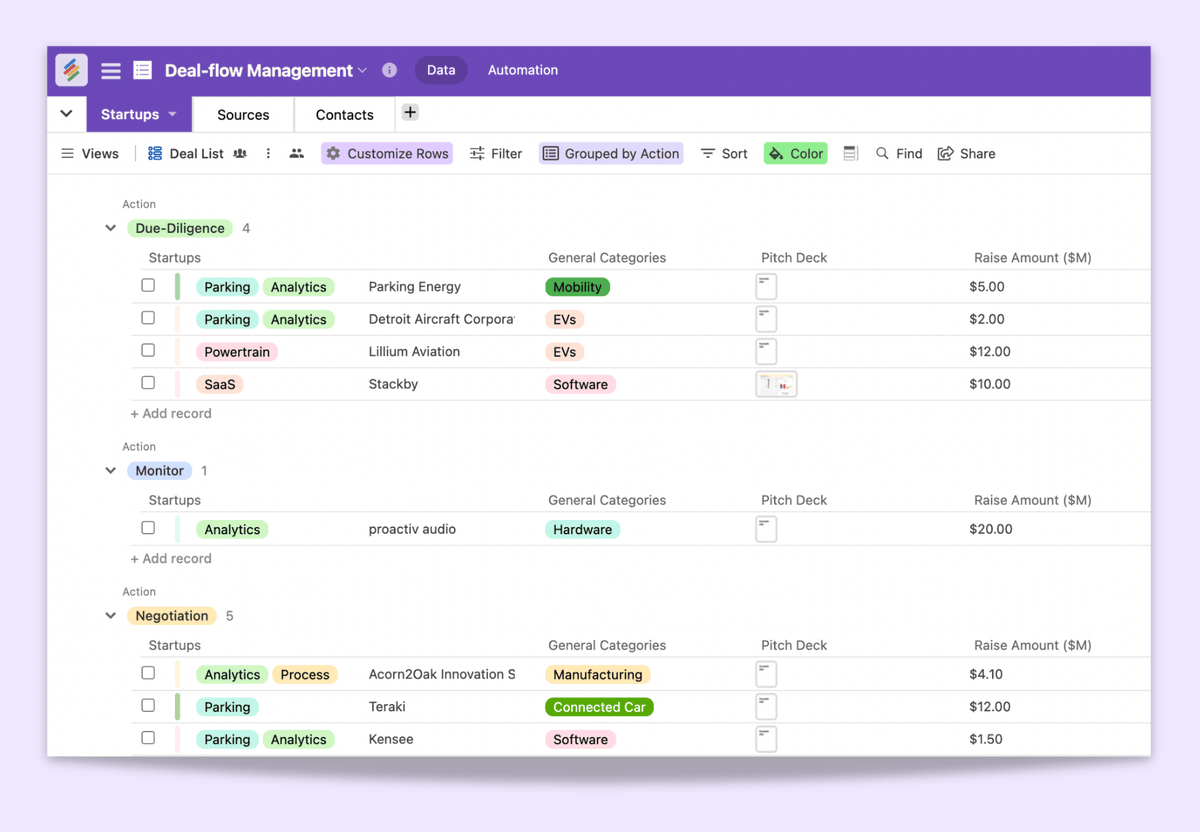Click the info icon beside Deal-flow Management
The height and width of the screenshot is (832, 1200).
pos(389,70)
